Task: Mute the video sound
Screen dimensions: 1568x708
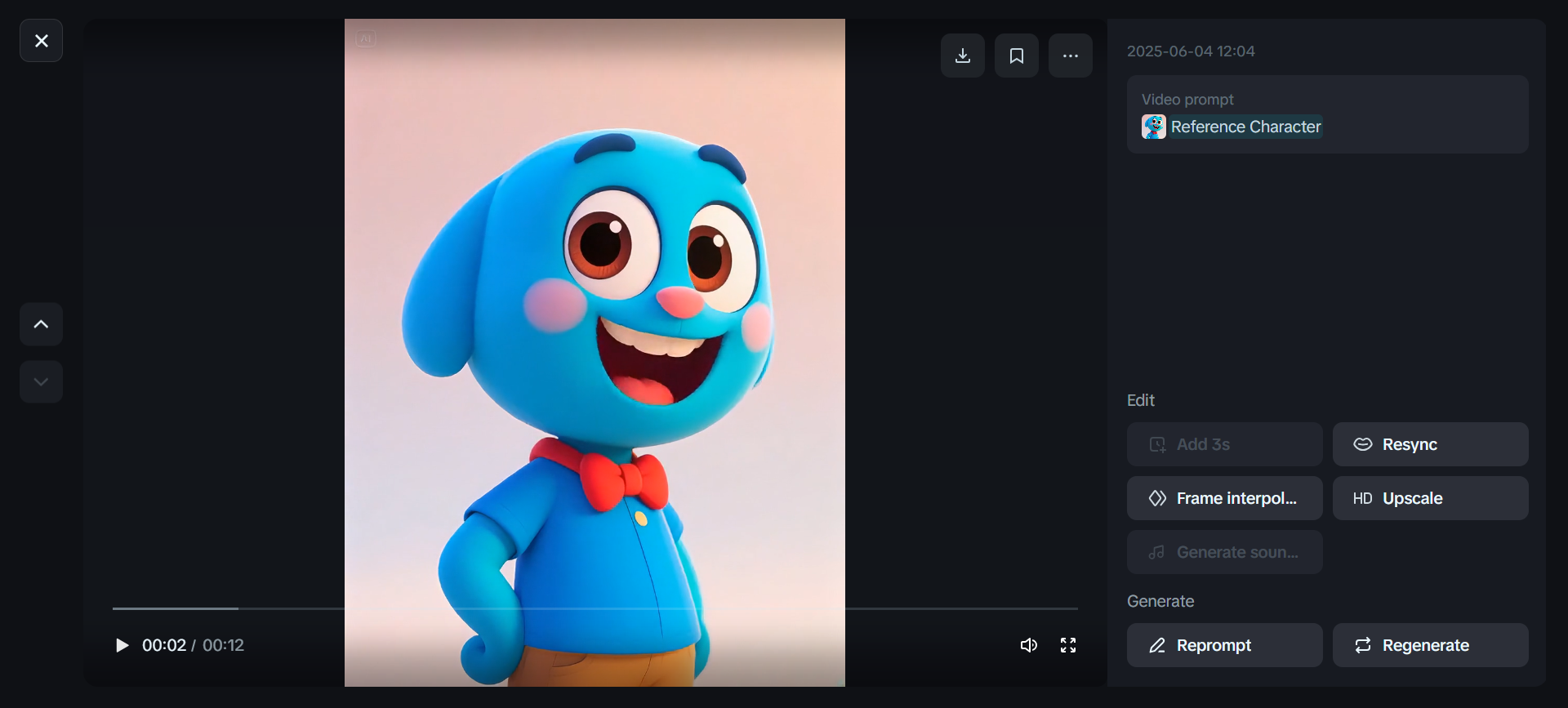Action: tap(1029, 645)
